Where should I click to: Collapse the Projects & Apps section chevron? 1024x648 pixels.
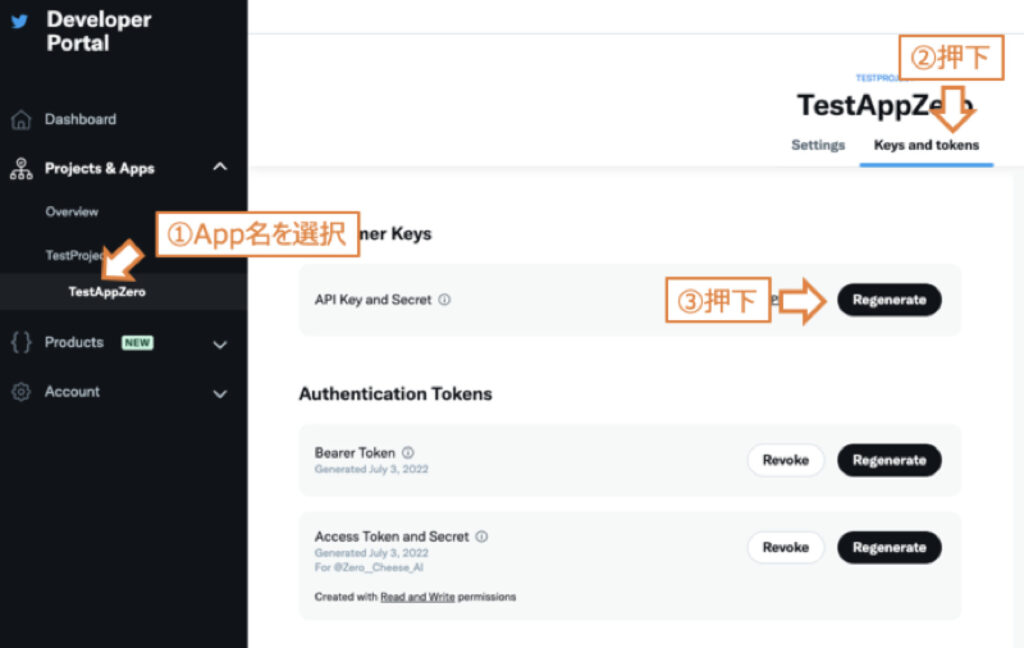click(220, 167)
